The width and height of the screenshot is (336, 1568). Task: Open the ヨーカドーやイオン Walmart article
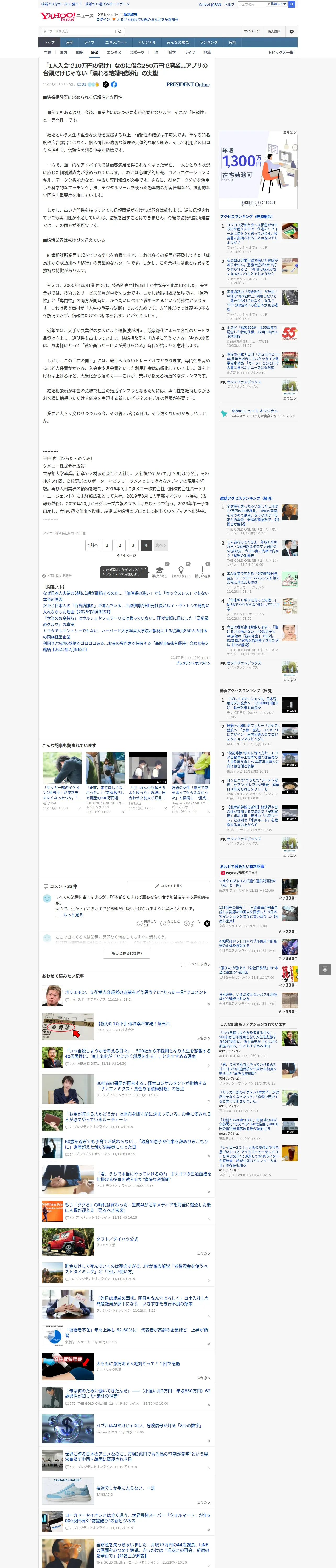(x=137, y=1518)
